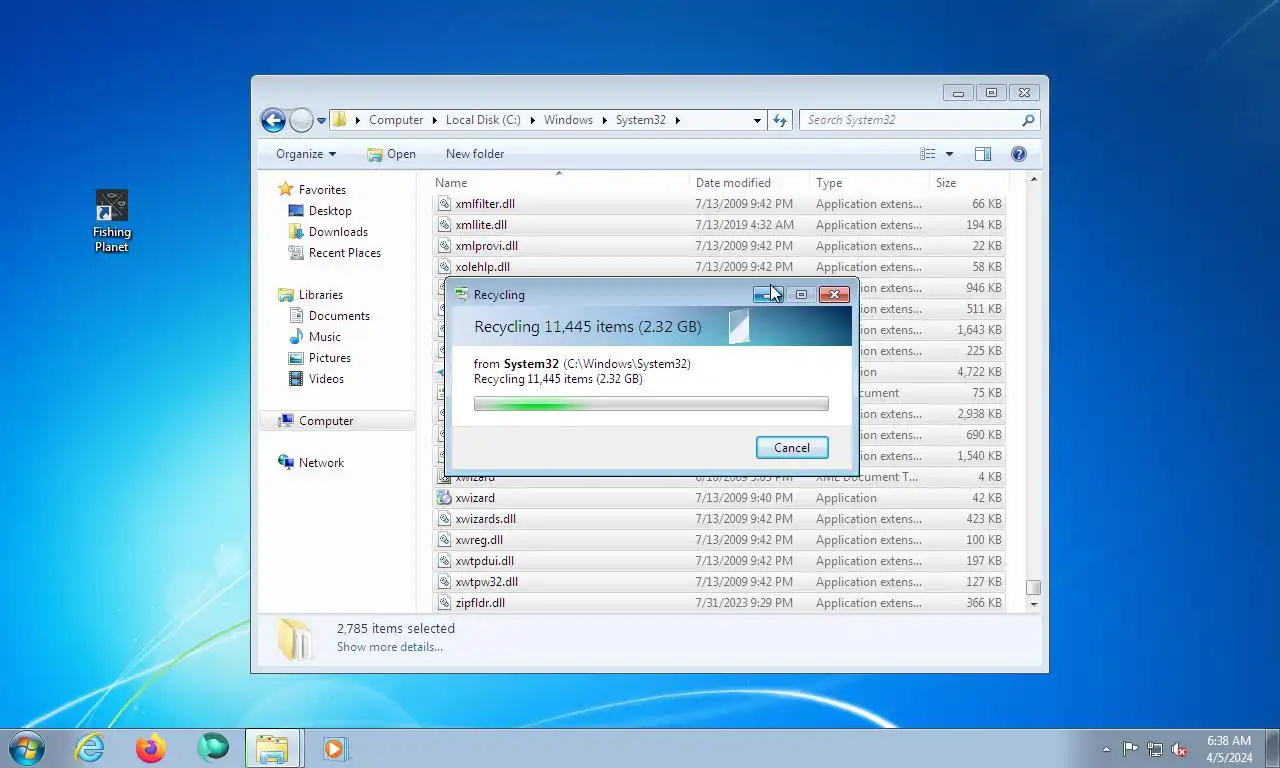Launch Internet Explorer from the taskbar

(90, 748)
